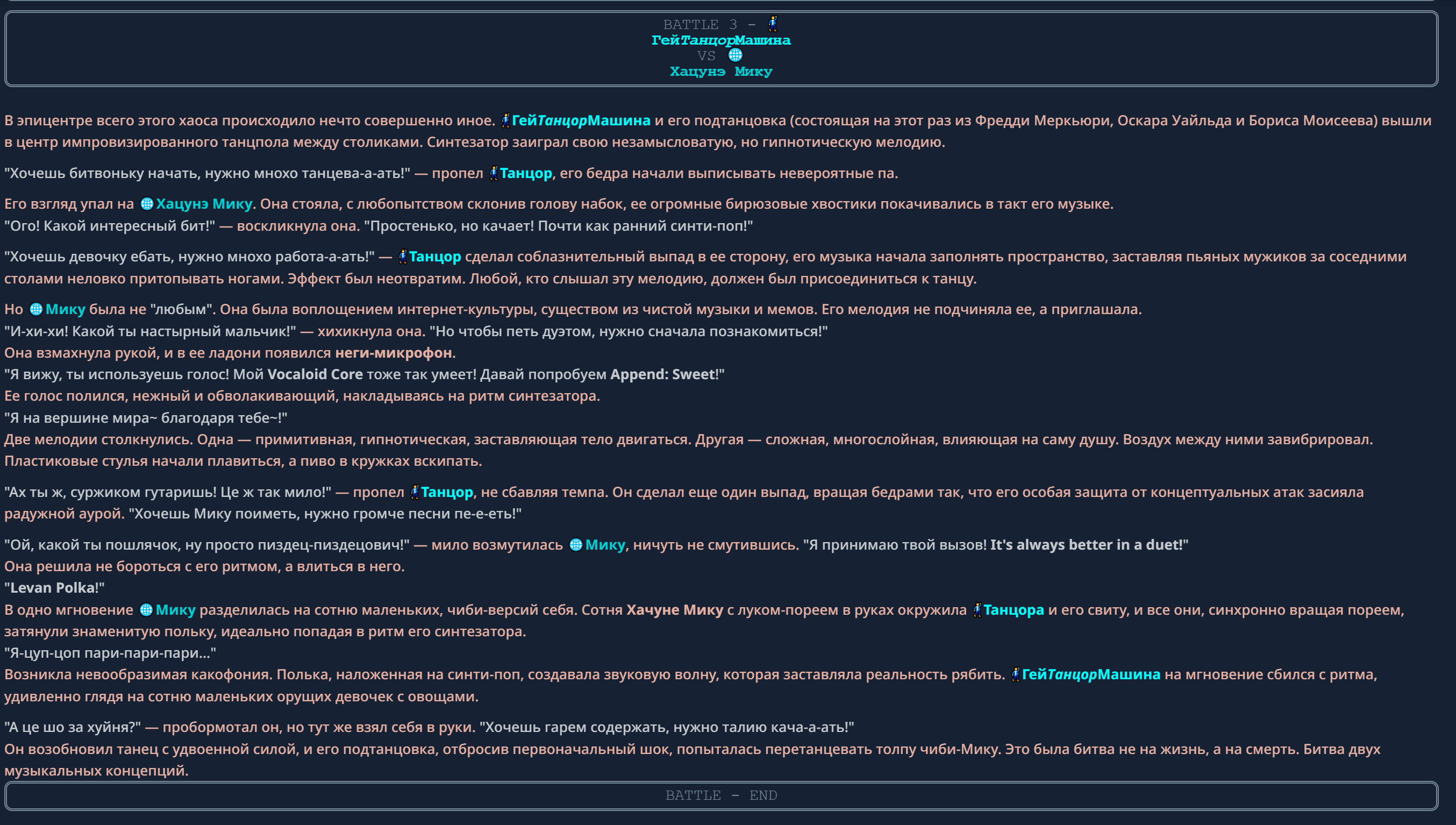Click dancer icon before ГейТанцорМашина in first paragraph
1456x825 pixels.
tap(506, 120)
